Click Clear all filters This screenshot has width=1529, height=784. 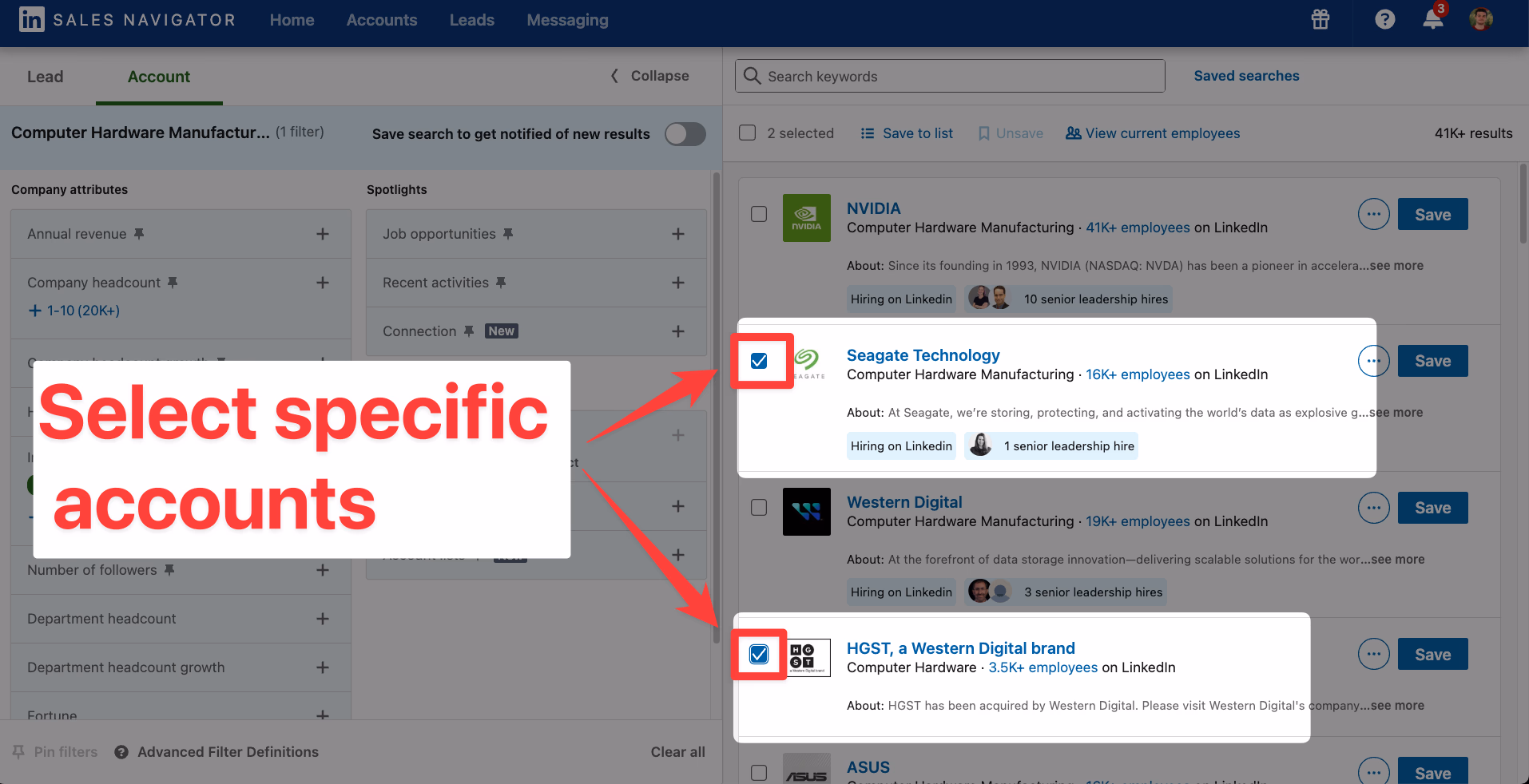click(x=677, y=752)
